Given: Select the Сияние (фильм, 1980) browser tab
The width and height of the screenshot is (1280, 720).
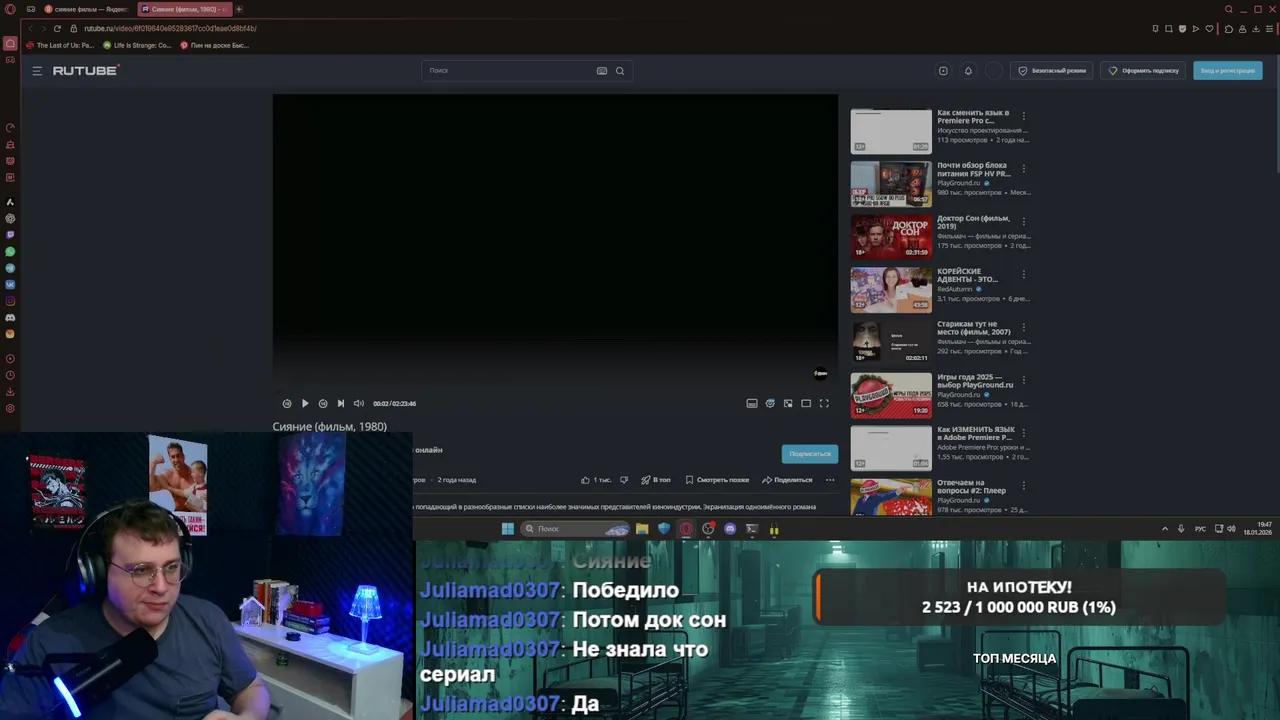Looking at the screenshot, I should [185, 9].
